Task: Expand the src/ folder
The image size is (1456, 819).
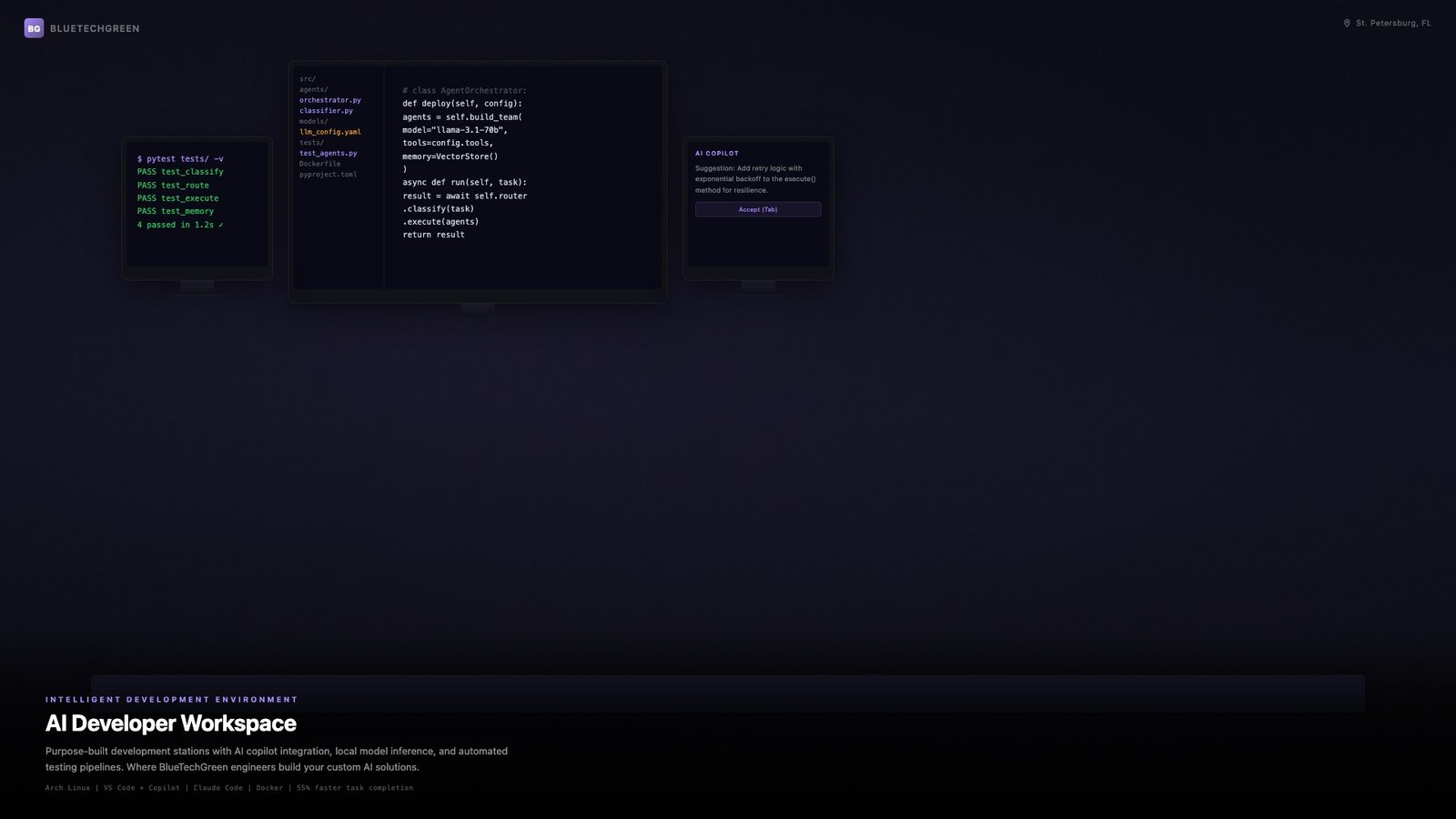Action: click(x=308, y=79)
